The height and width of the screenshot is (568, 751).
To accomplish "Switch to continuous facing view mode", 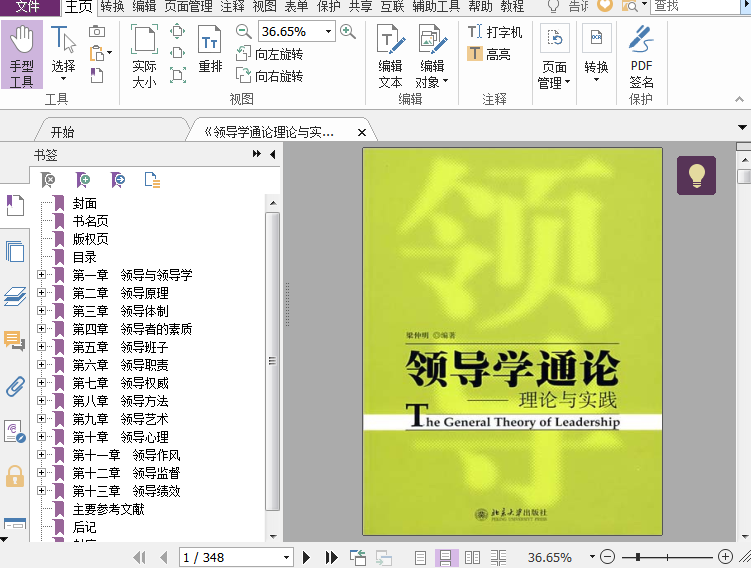I will (499, 557).
